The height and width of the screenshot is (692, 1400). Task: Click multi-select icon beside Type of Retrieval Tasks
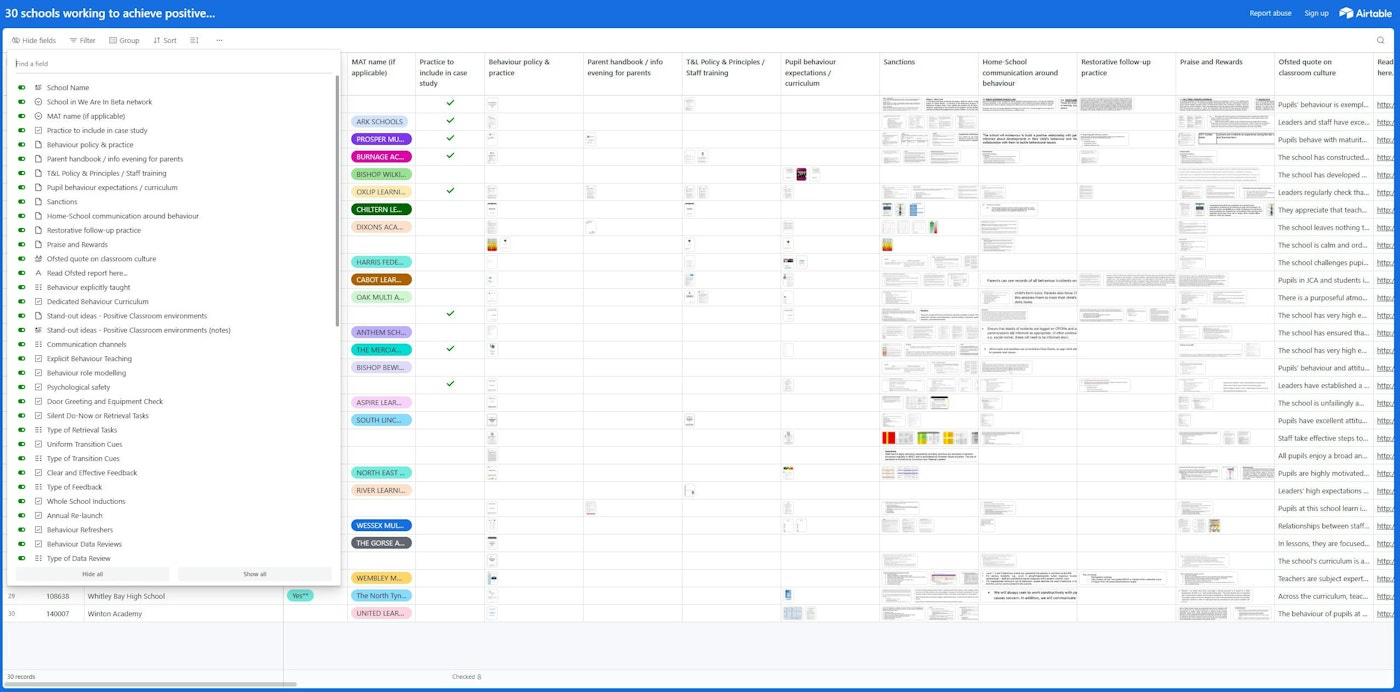point(38,430)
